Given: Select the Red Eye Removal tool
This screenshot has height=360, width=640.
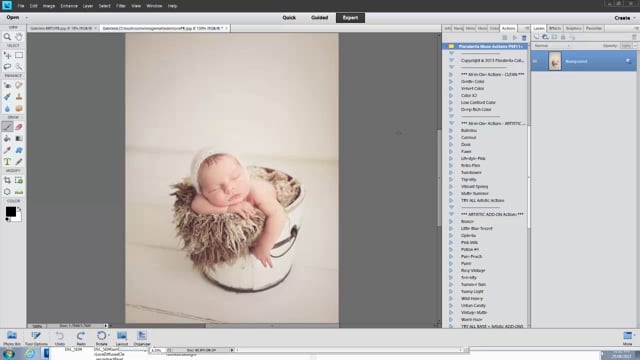Looking at the screenshot, I should click(7, 85).
